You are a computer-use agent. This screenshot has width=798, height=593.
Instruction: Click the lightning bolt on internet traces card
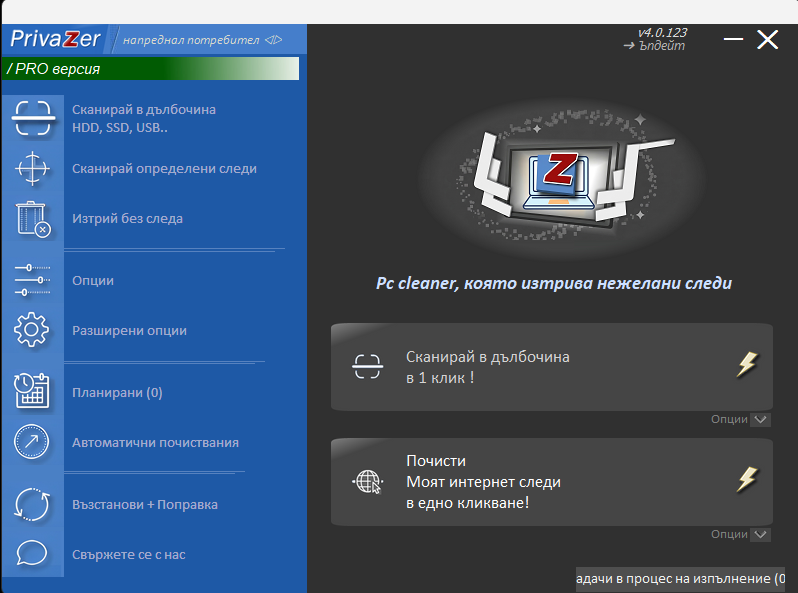(x=747, y=479)
